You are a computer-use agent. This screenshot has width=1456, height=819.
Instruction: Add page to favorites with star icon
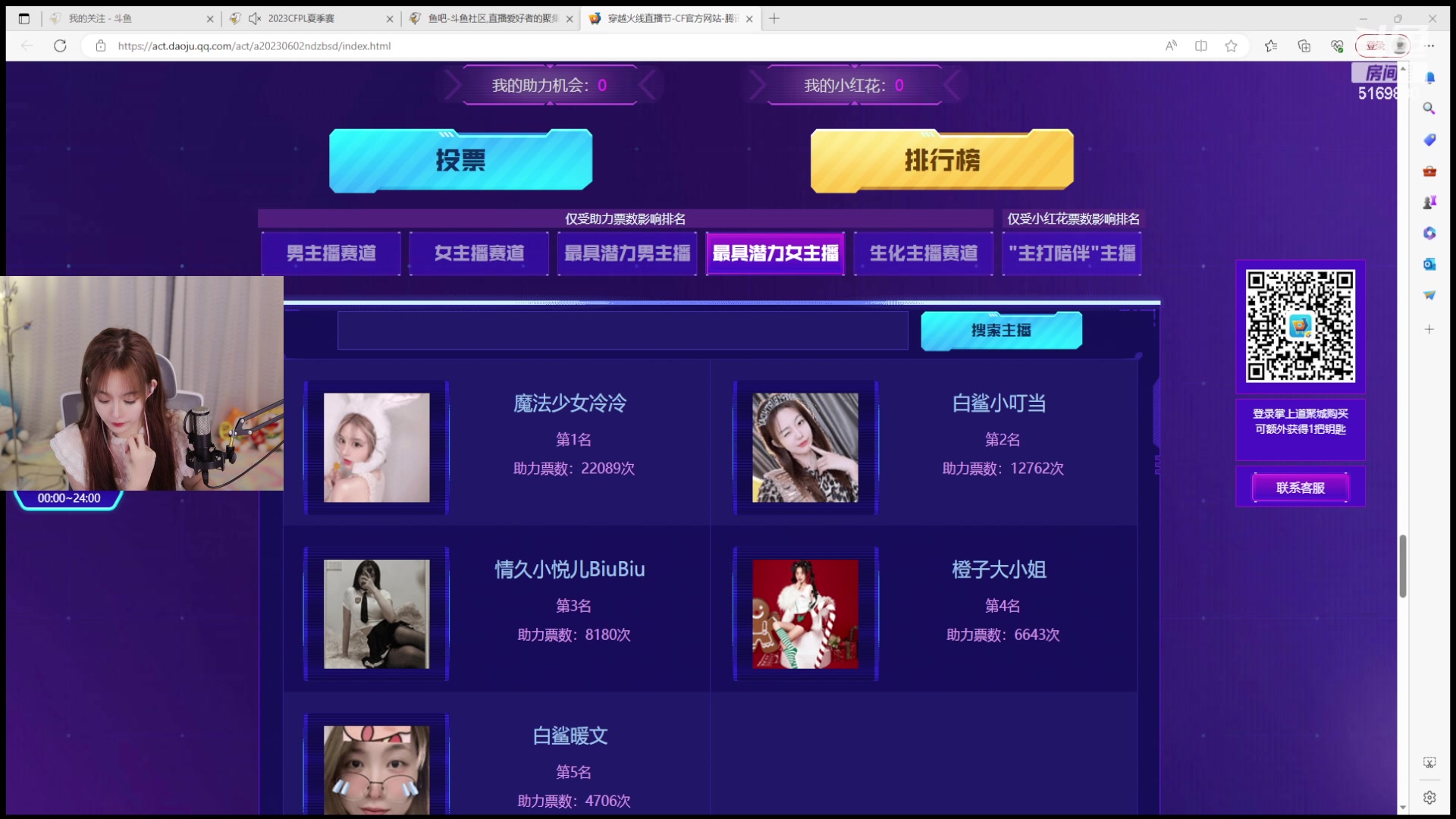click(x=1232, y=46)
